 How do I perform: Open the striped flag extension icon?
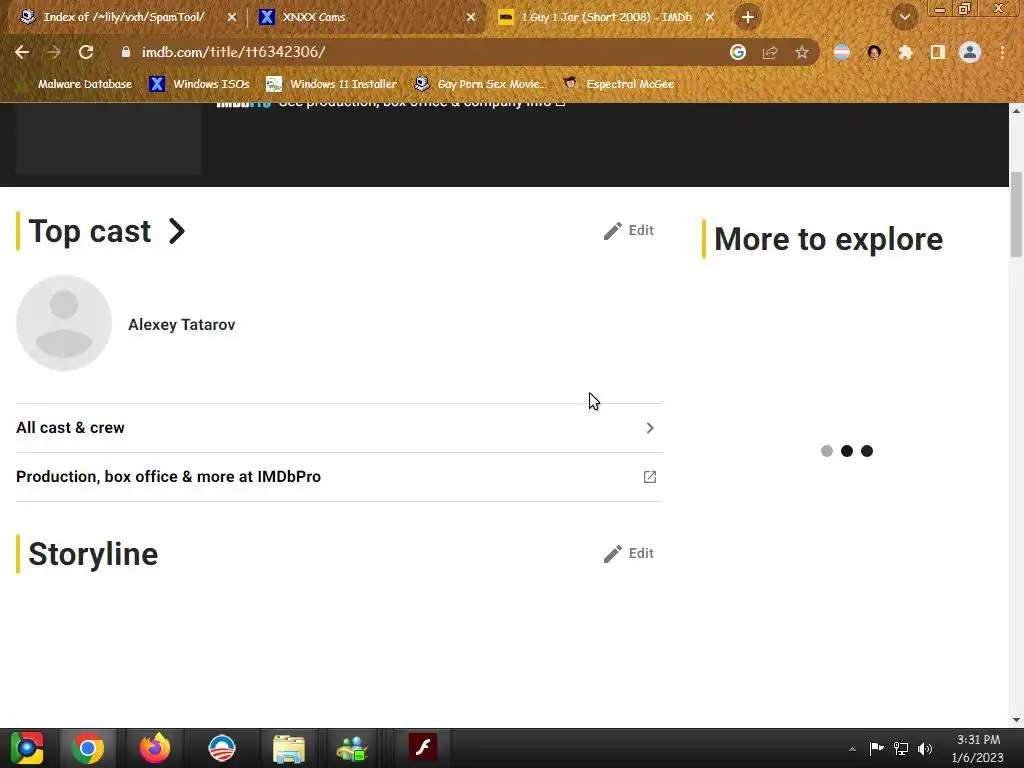click(842, 52)
